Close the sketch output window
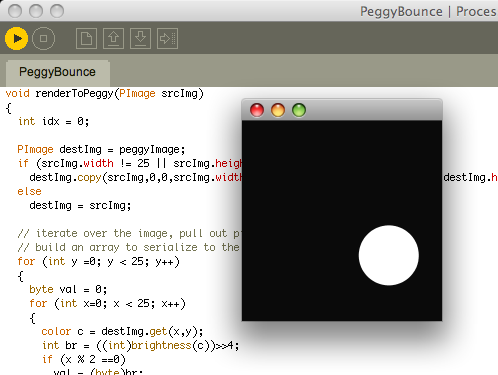 coord(257,110)
